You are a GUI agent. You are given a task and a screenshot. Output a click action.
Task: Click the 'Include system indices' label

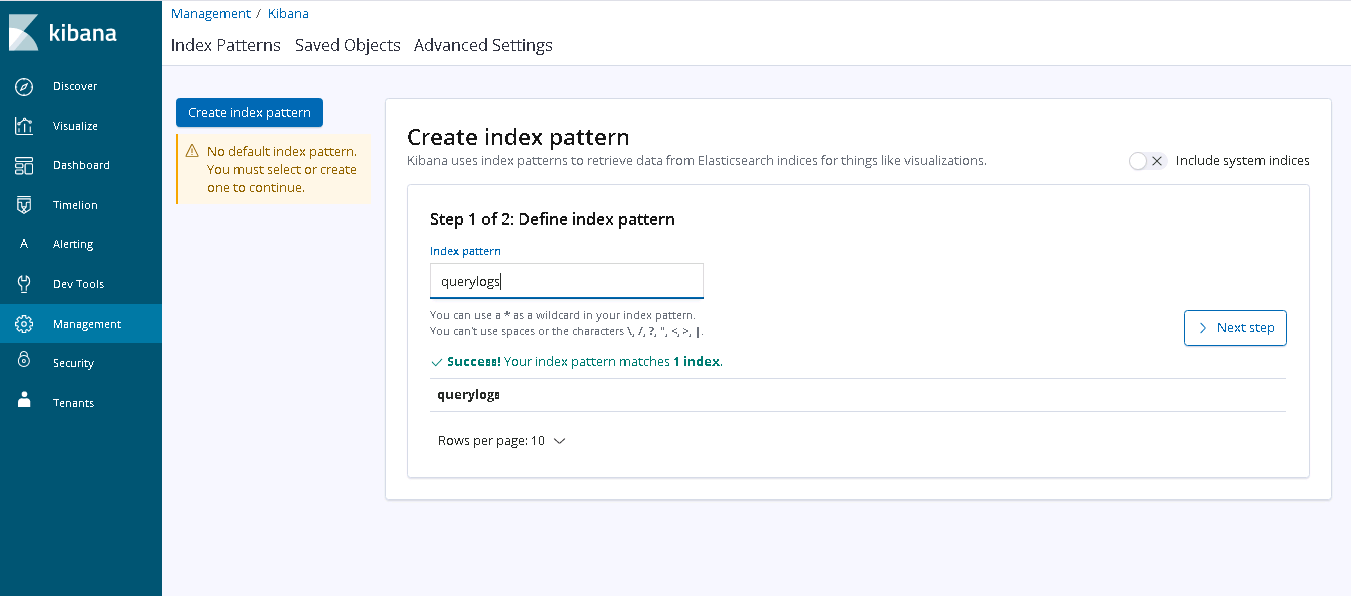pyautogui.click(x=1242, y=160)
